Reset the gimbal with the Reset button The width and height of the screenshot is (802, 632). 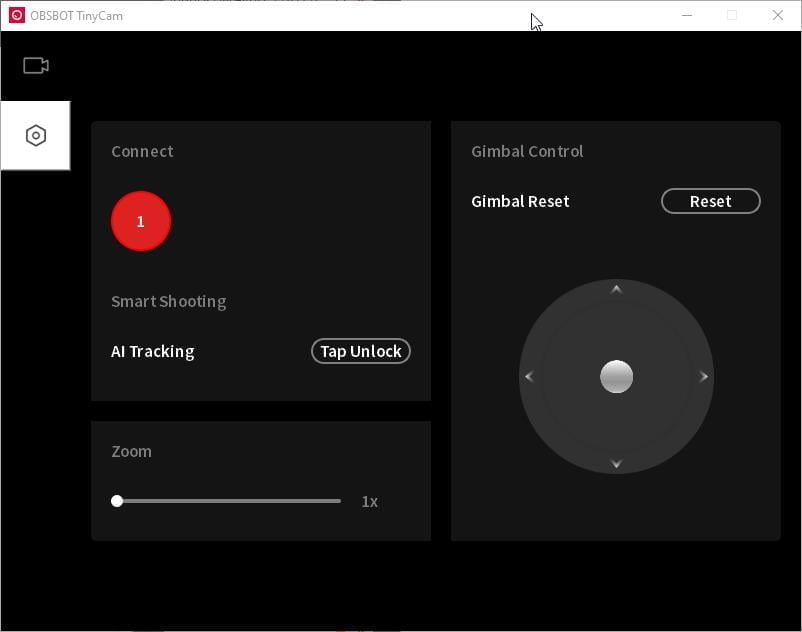(x=710, y=201)
